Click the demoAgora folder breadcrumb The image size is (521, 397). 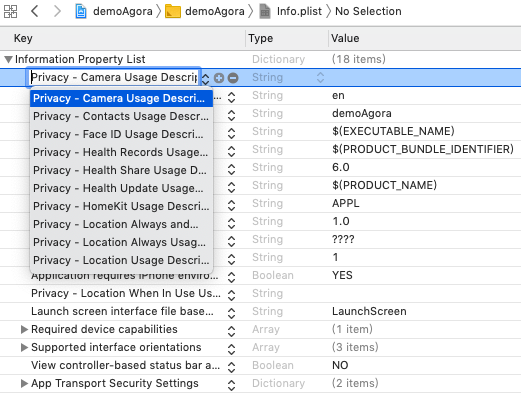coord(205,11)
